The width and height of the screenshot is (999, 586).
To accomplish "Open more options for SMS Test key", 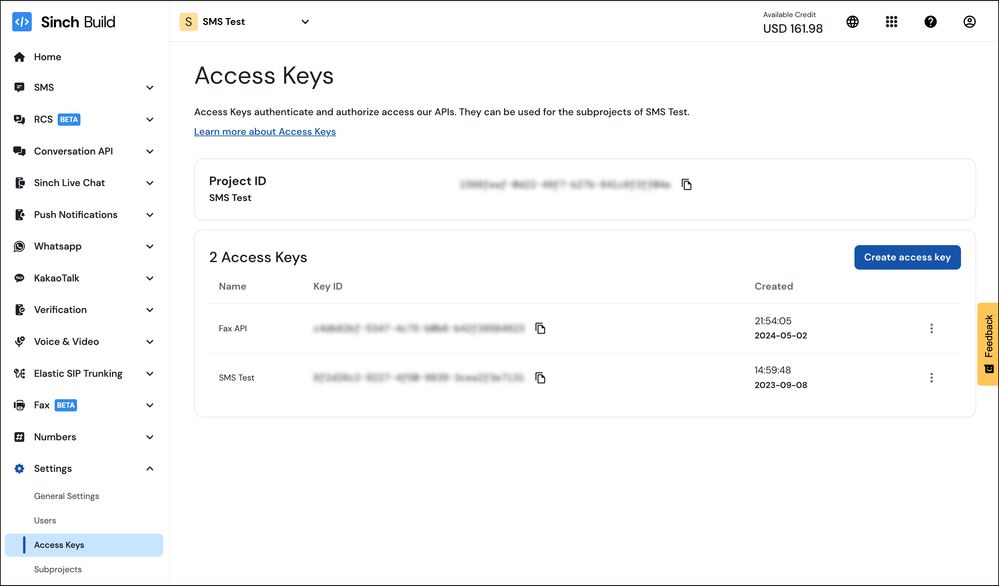I will tap(931, 378).
